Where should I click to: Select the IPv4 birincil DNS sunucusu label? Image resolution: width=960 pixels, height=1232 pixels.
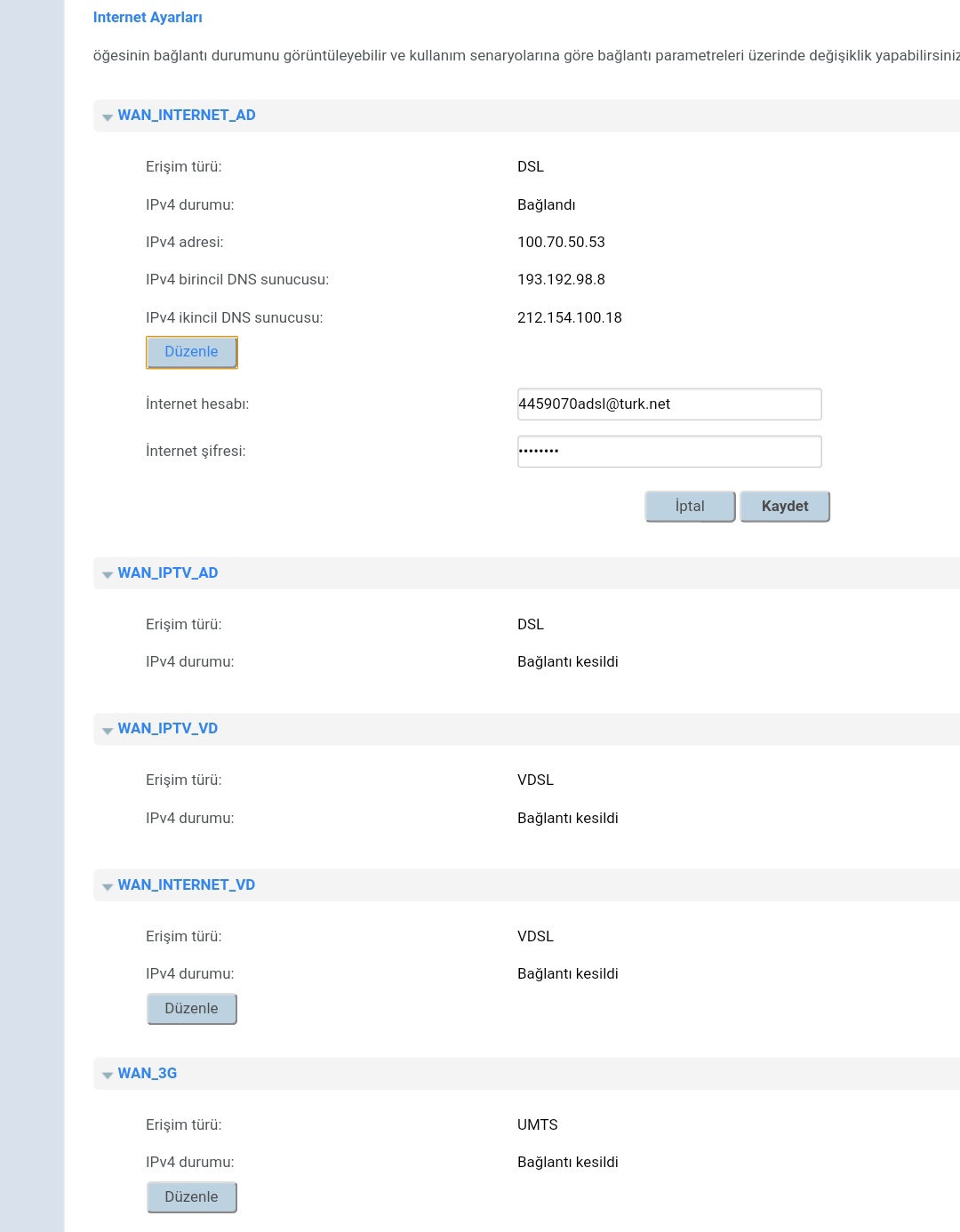(237, 279)
